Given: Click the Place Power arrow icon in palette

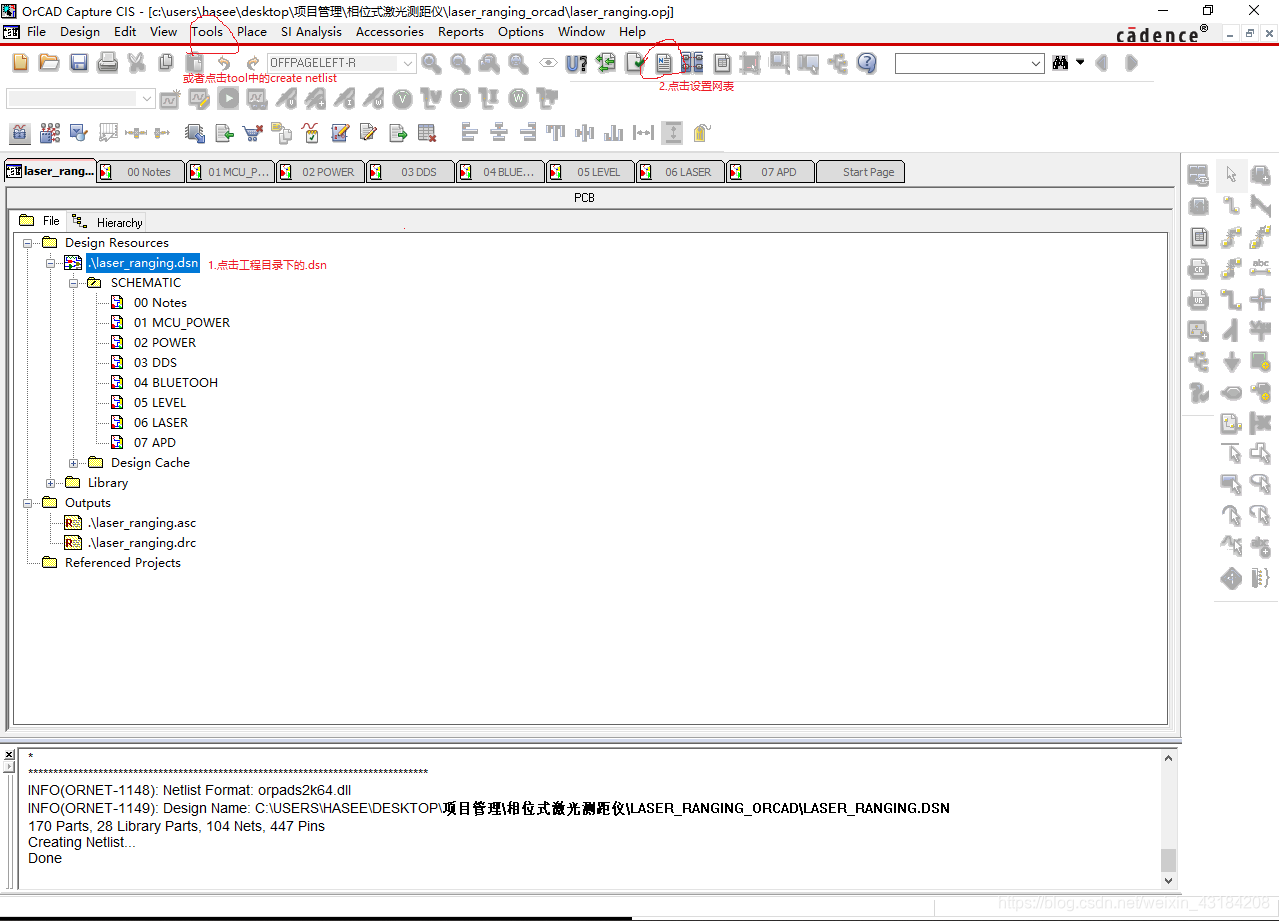Looking at the screenshot, I should click(x=1232, y=361).
